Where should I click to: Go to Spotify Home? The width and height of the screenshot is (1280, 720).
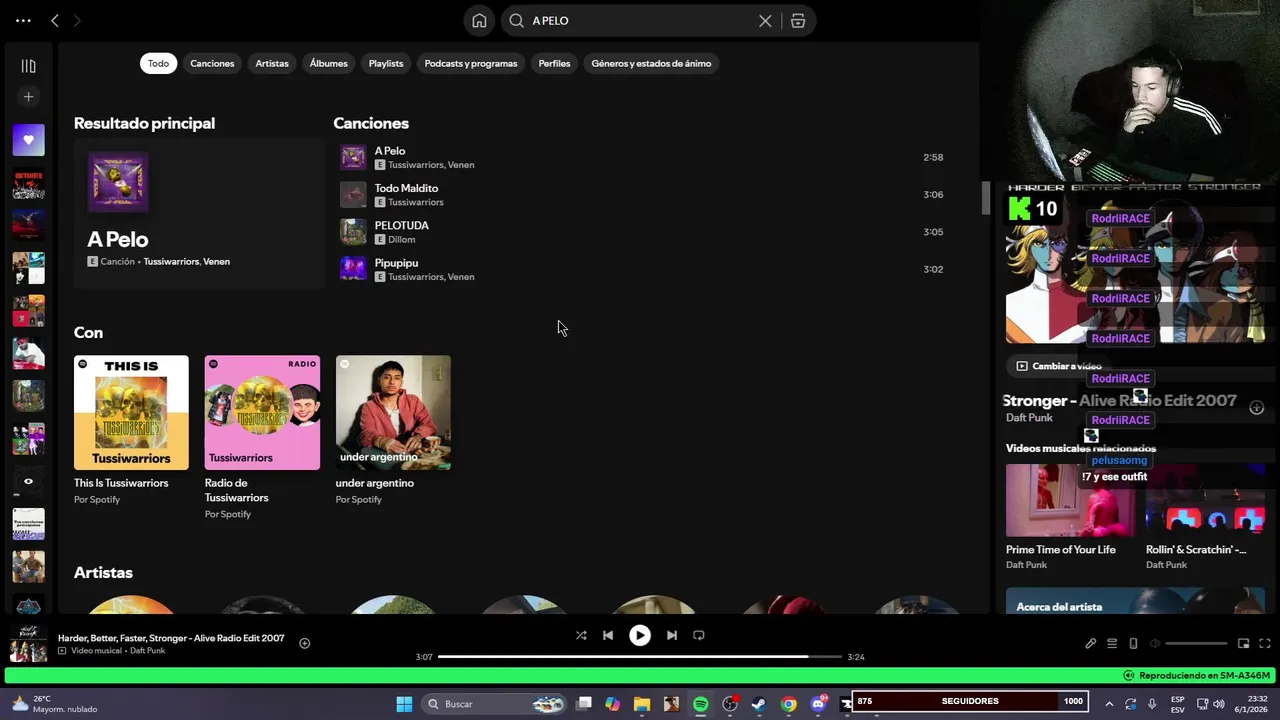click(x=479, y=21)
